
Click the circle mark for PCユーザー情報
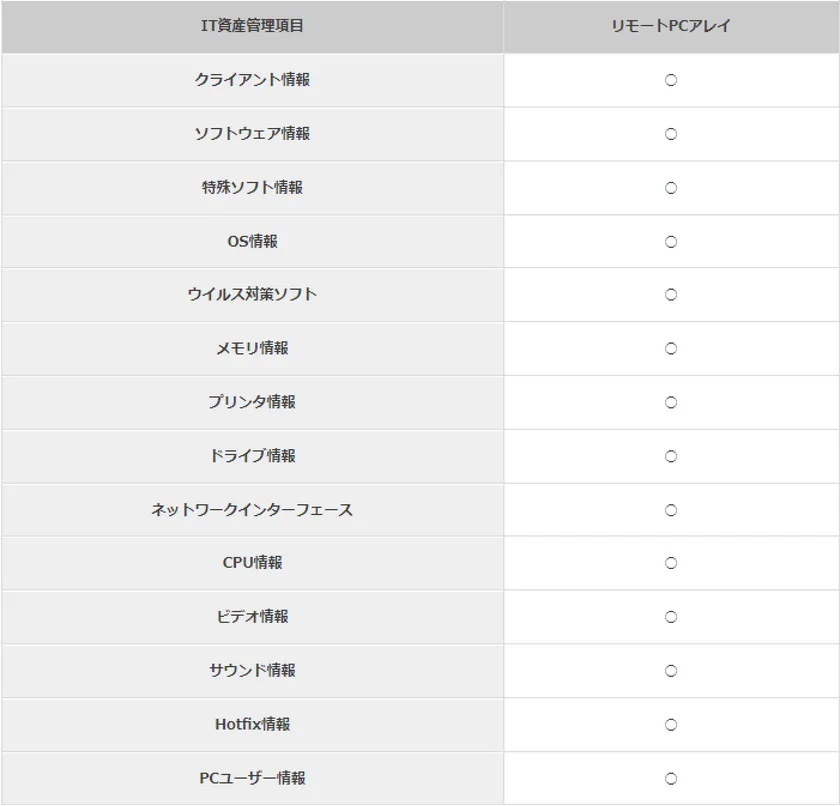(x=671, y=778)
